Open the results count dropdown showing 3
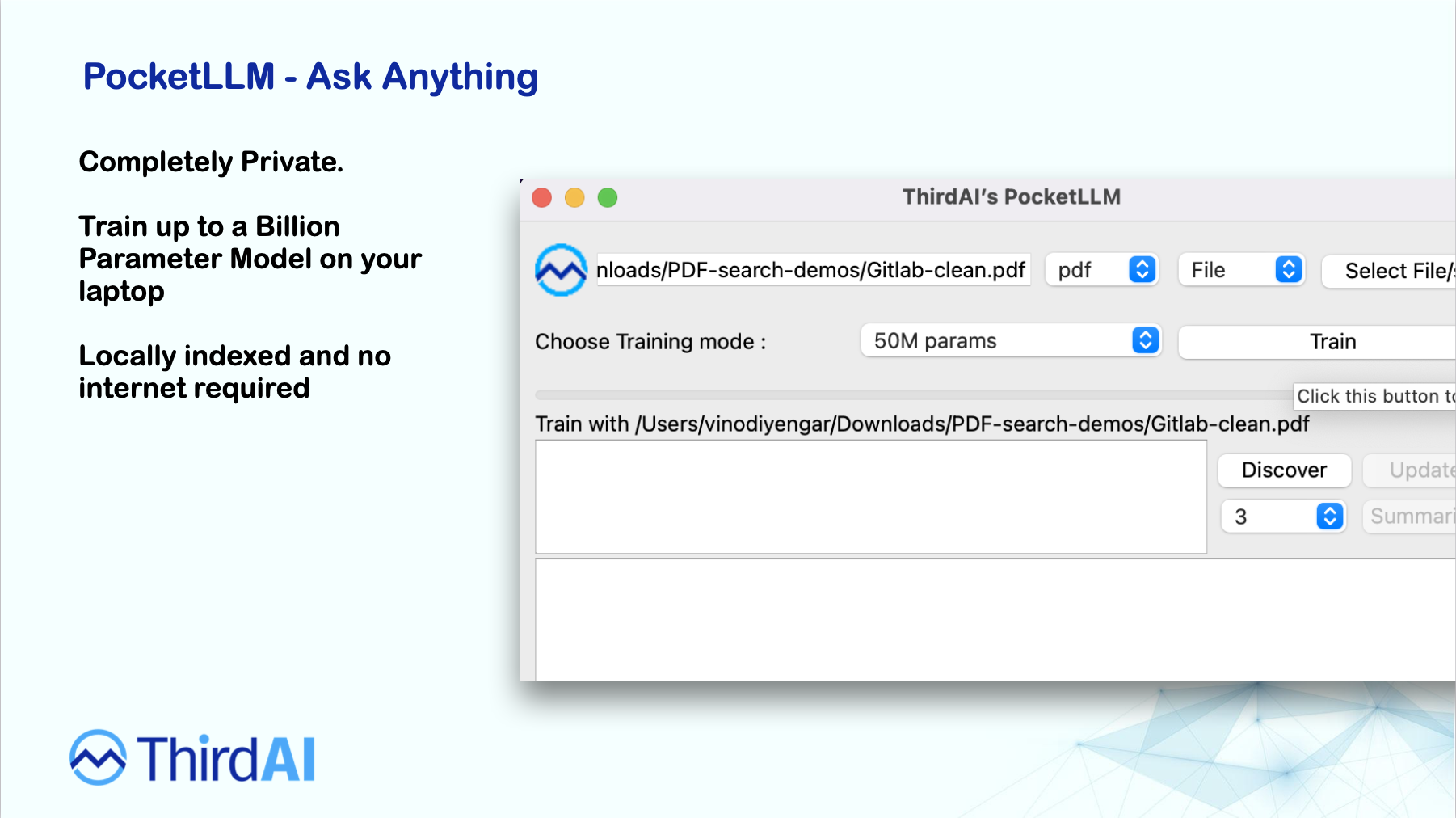This screenshot has height=818, width=1456. (x=1283, y=517)
